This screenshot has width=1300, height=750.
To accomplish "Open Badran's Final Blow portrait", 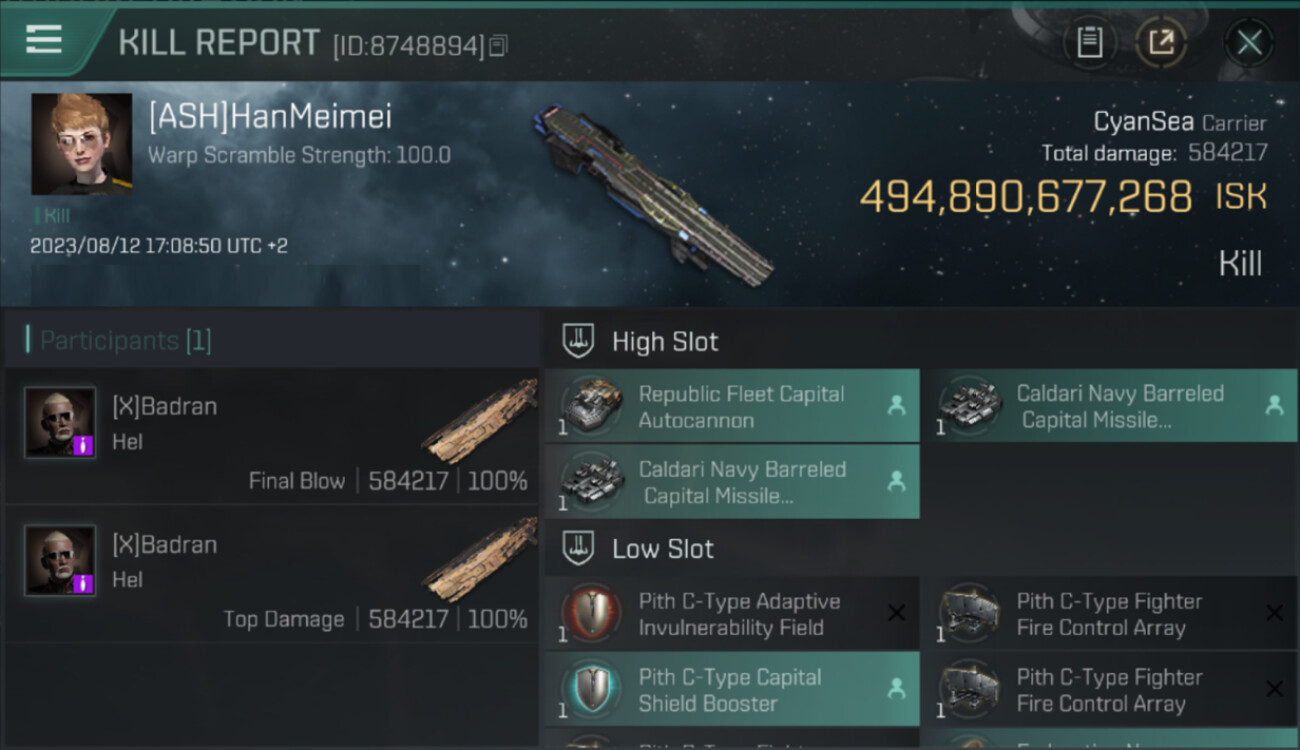I will (60, 422).
